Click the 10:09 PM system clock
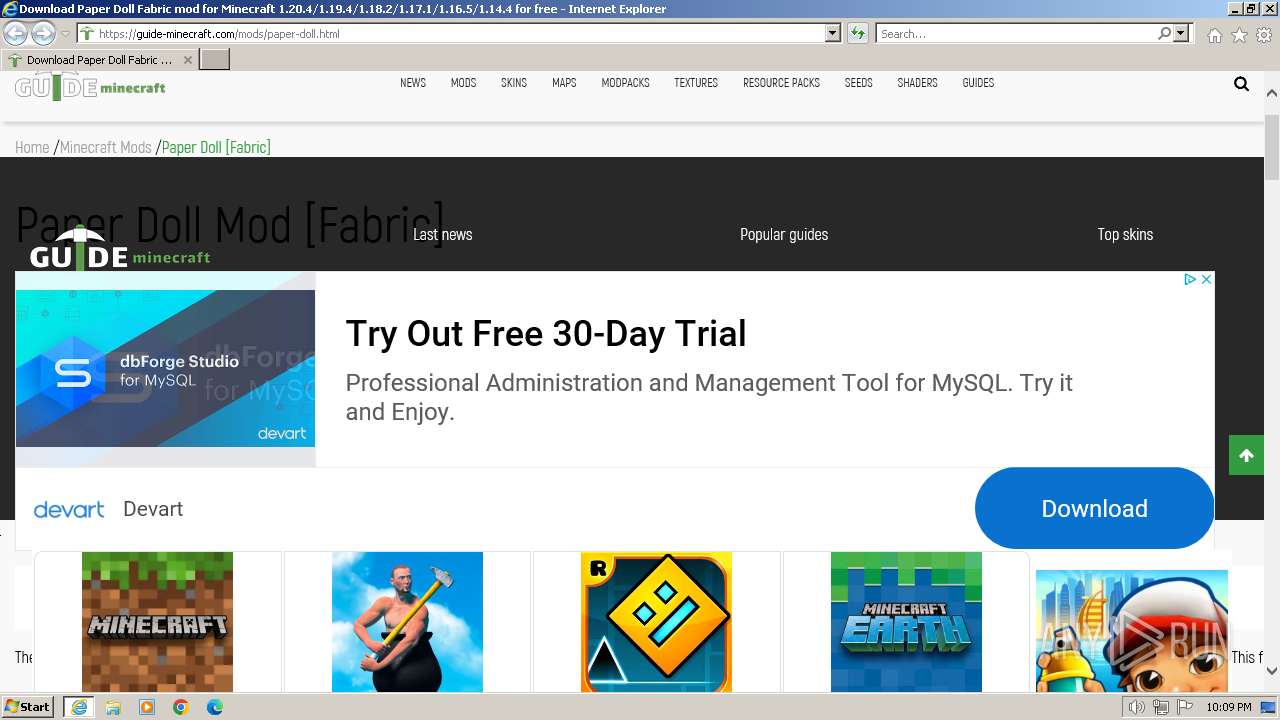The image size is (1280, 720). (1229, 707)
